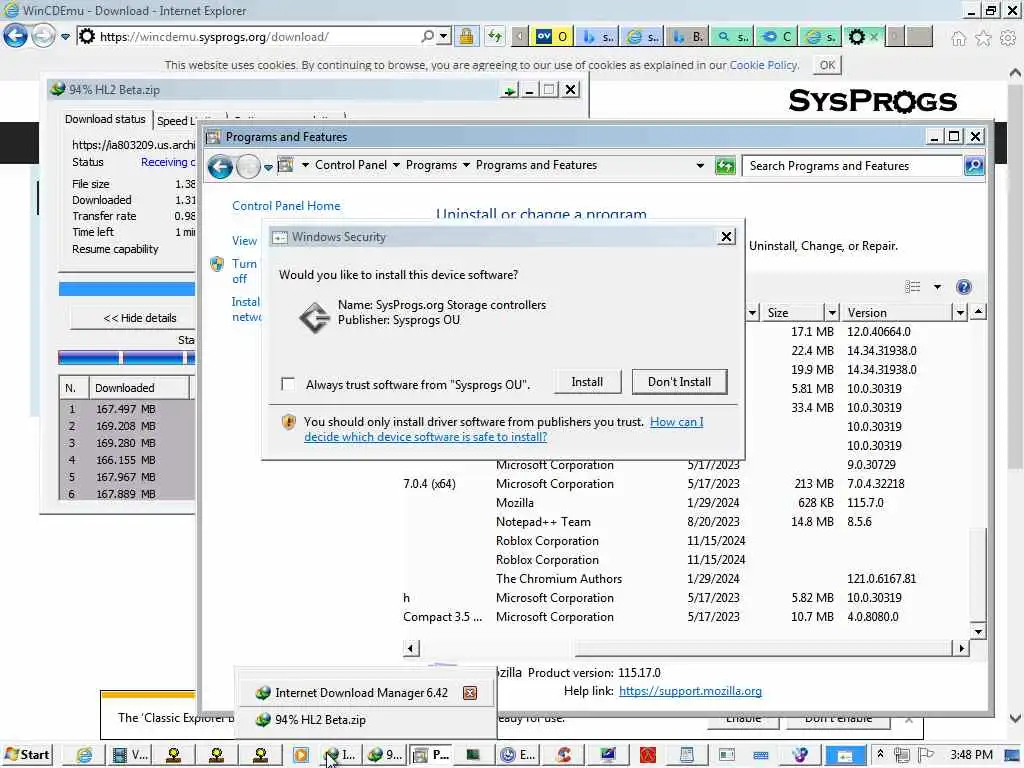Open orange media player taskbar icon
Image resolution: width=1024 pixels, height=768 pixels.
coord(300,755)
